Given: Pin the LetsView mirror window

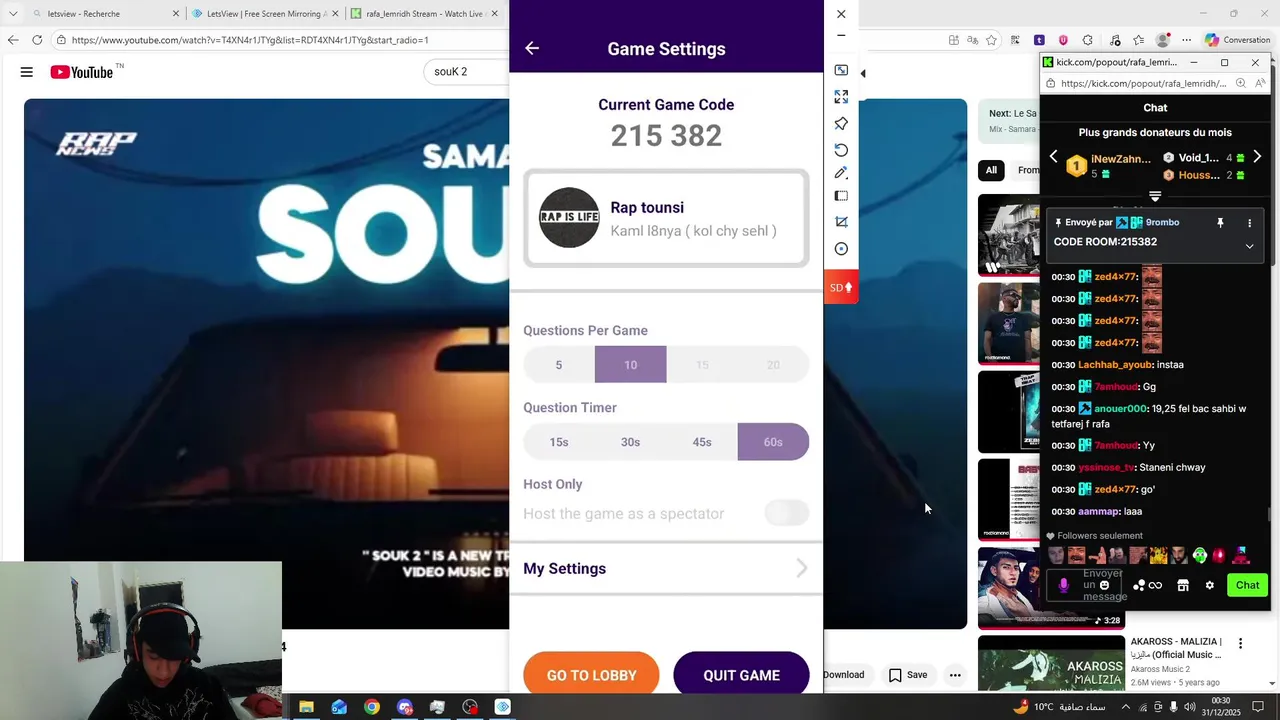Looking at the screenshot, I should 841,124.
